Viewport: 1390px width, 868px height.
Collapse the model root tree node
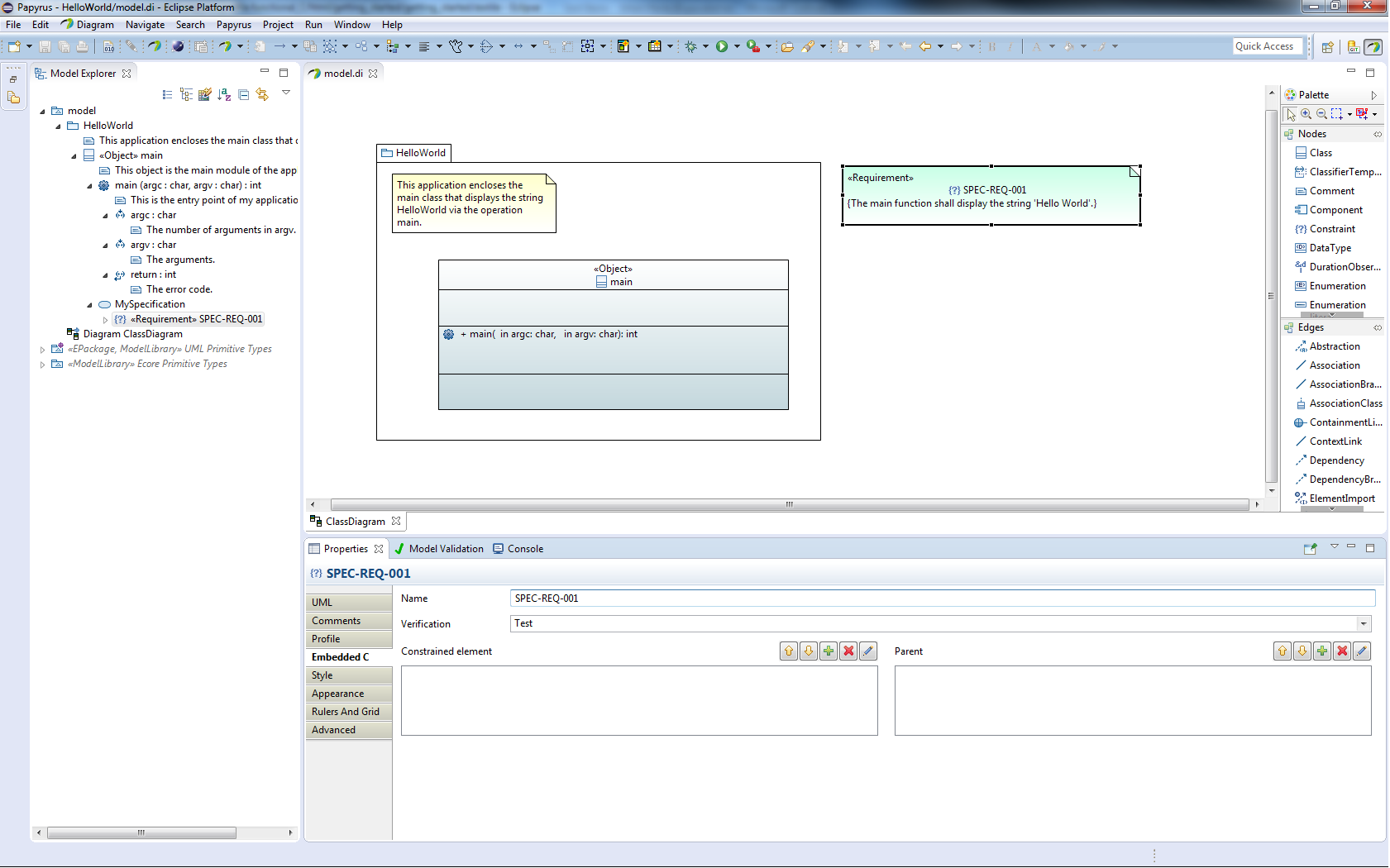click(x=42, y=111)
